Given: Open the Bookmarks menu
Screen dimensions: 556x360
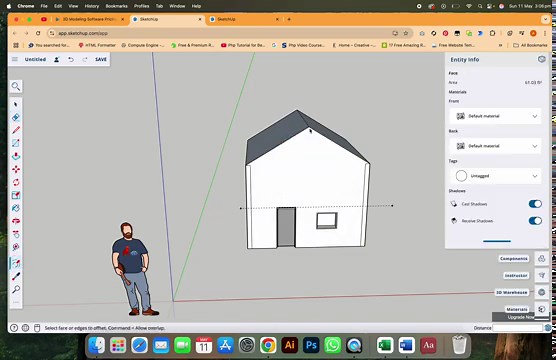Looking at the screenshot, I should click(x=116, y=6).
